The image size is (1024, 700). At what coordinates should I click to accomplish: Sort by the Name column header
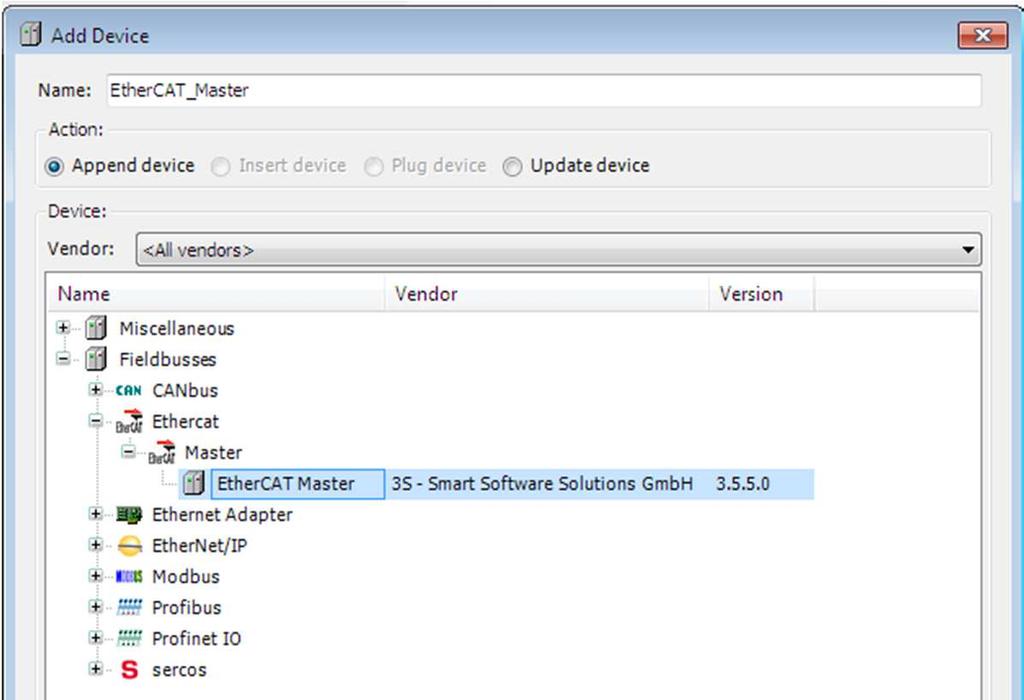216,294
